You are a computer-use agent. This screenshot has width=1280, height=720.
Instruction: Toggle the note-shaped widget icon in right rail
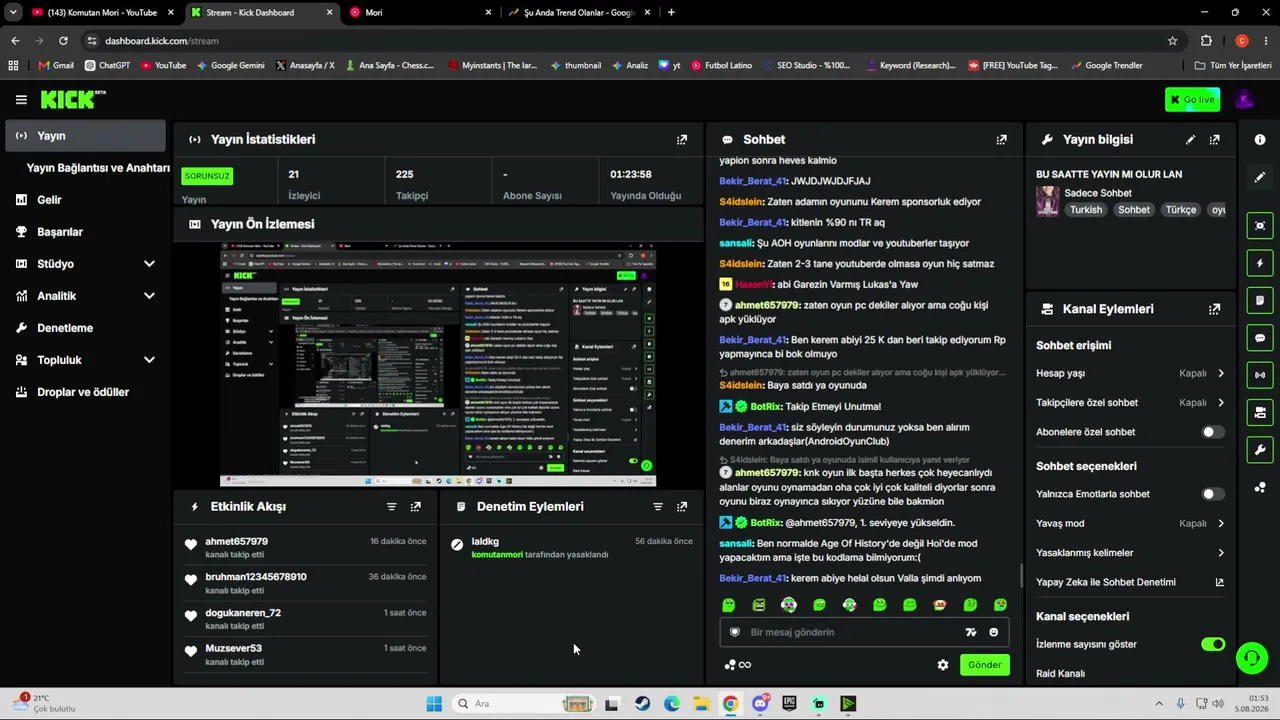(1260, 301)
